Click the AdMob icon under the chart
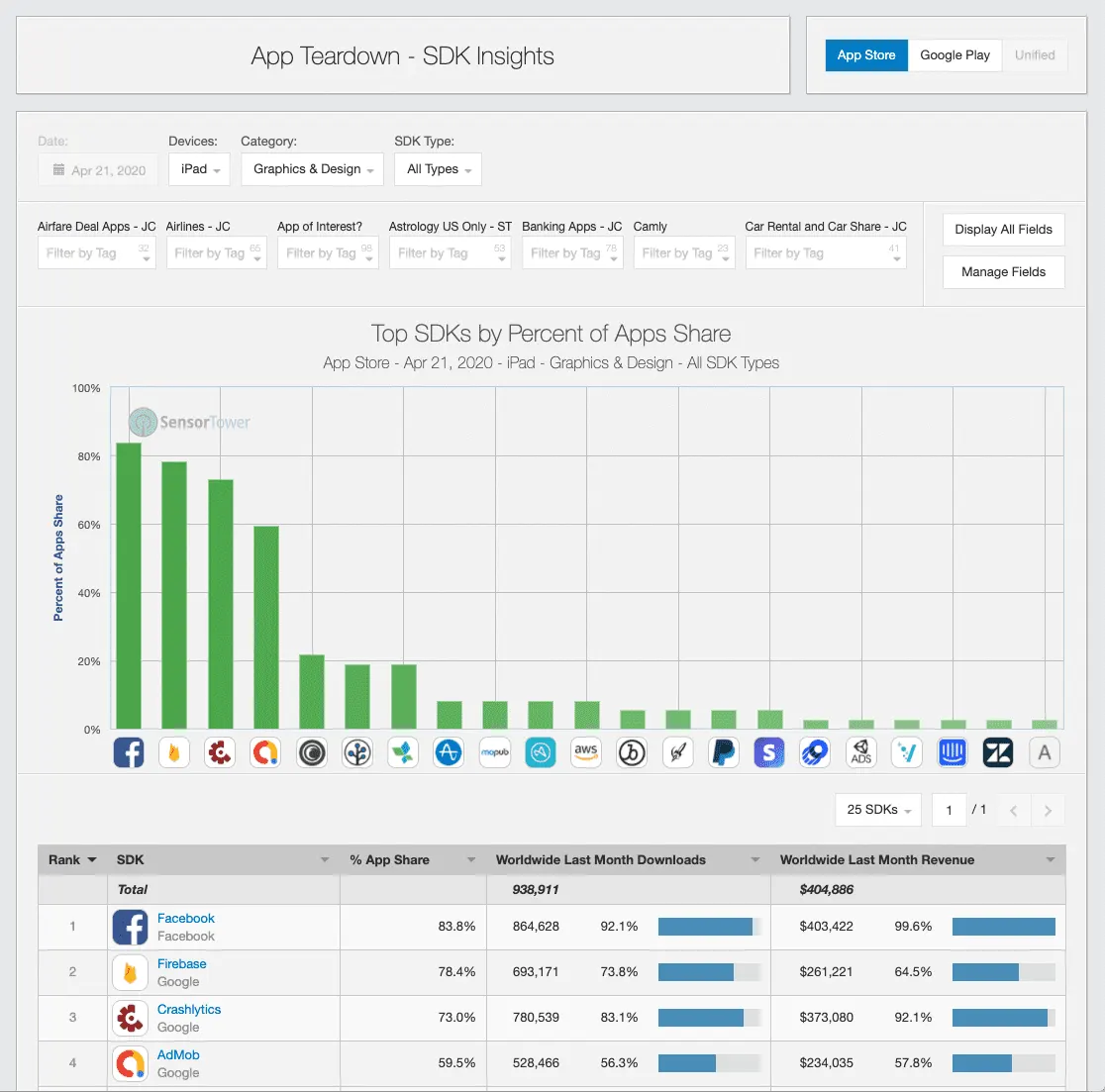The height and width of the screenshot is (1092, 1105). point(265,752)
